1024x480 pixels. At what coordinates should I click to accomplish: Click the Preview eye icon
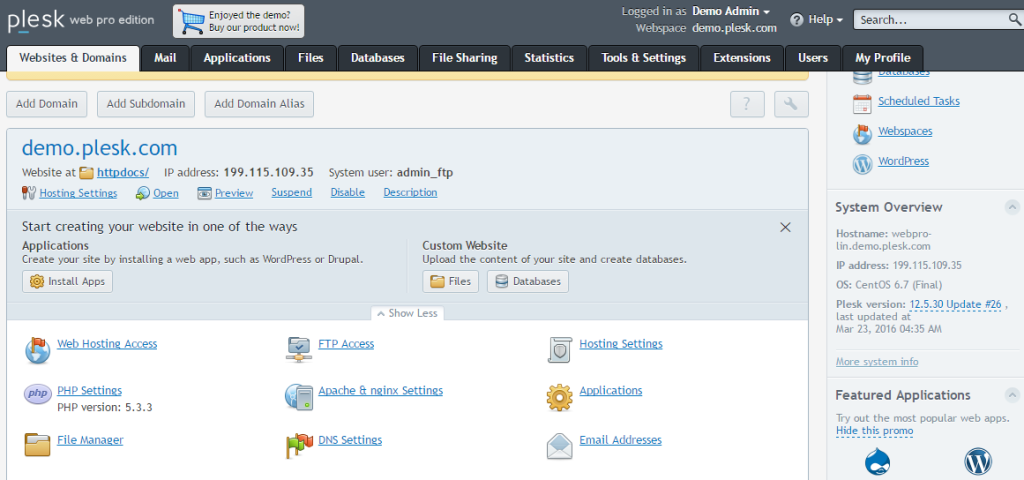pos(204,193)
